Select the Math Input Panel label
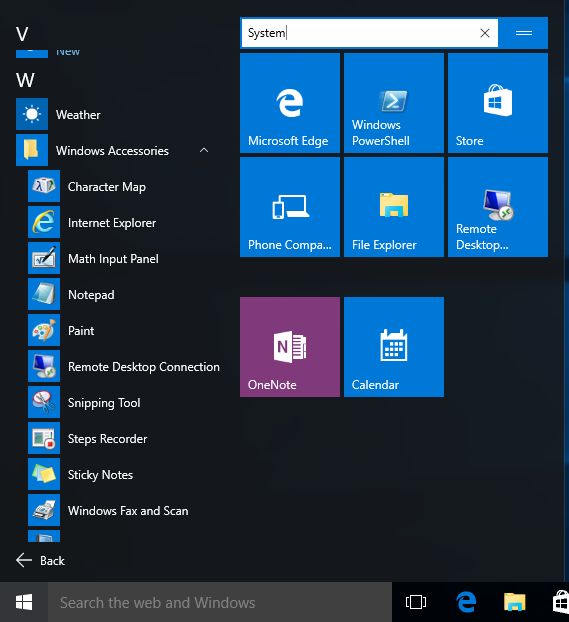The width and height of the screenshot is (569, 622). tap(113, 259)
